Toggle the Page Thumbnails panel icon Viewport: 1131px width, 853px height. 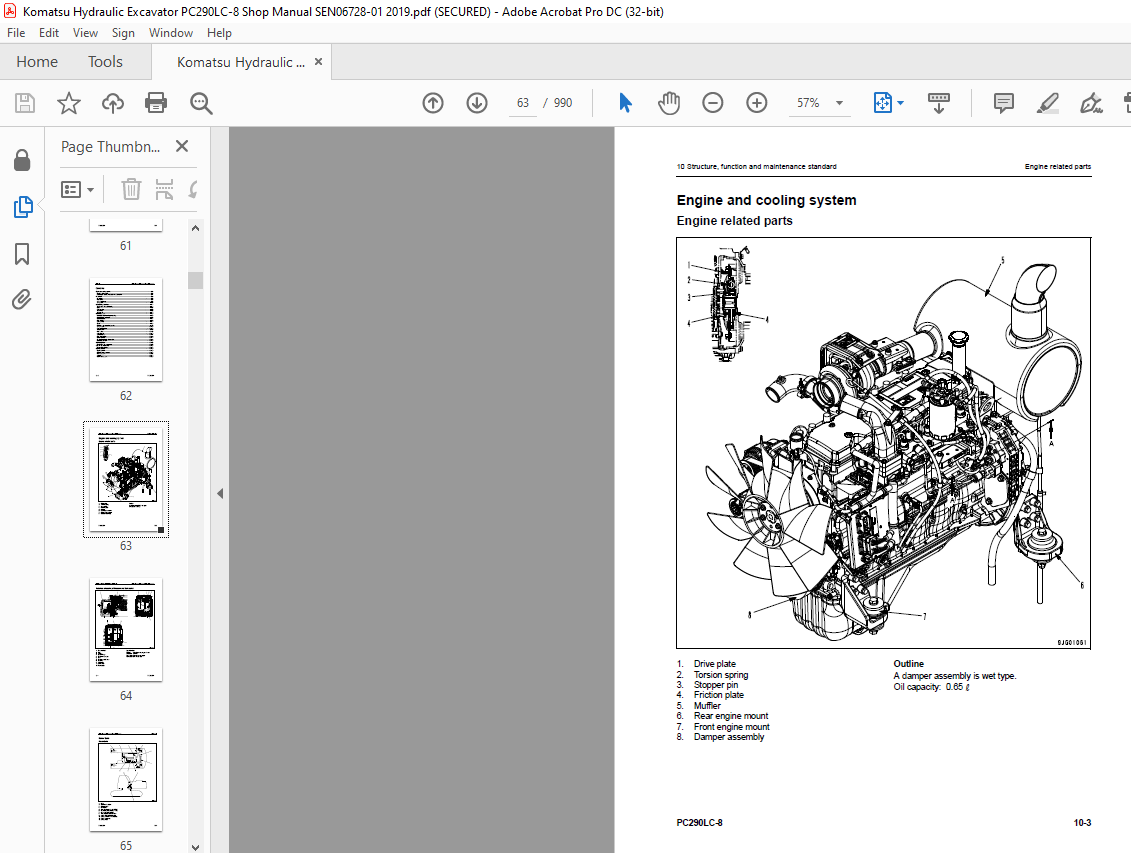[x=22, y=207]
